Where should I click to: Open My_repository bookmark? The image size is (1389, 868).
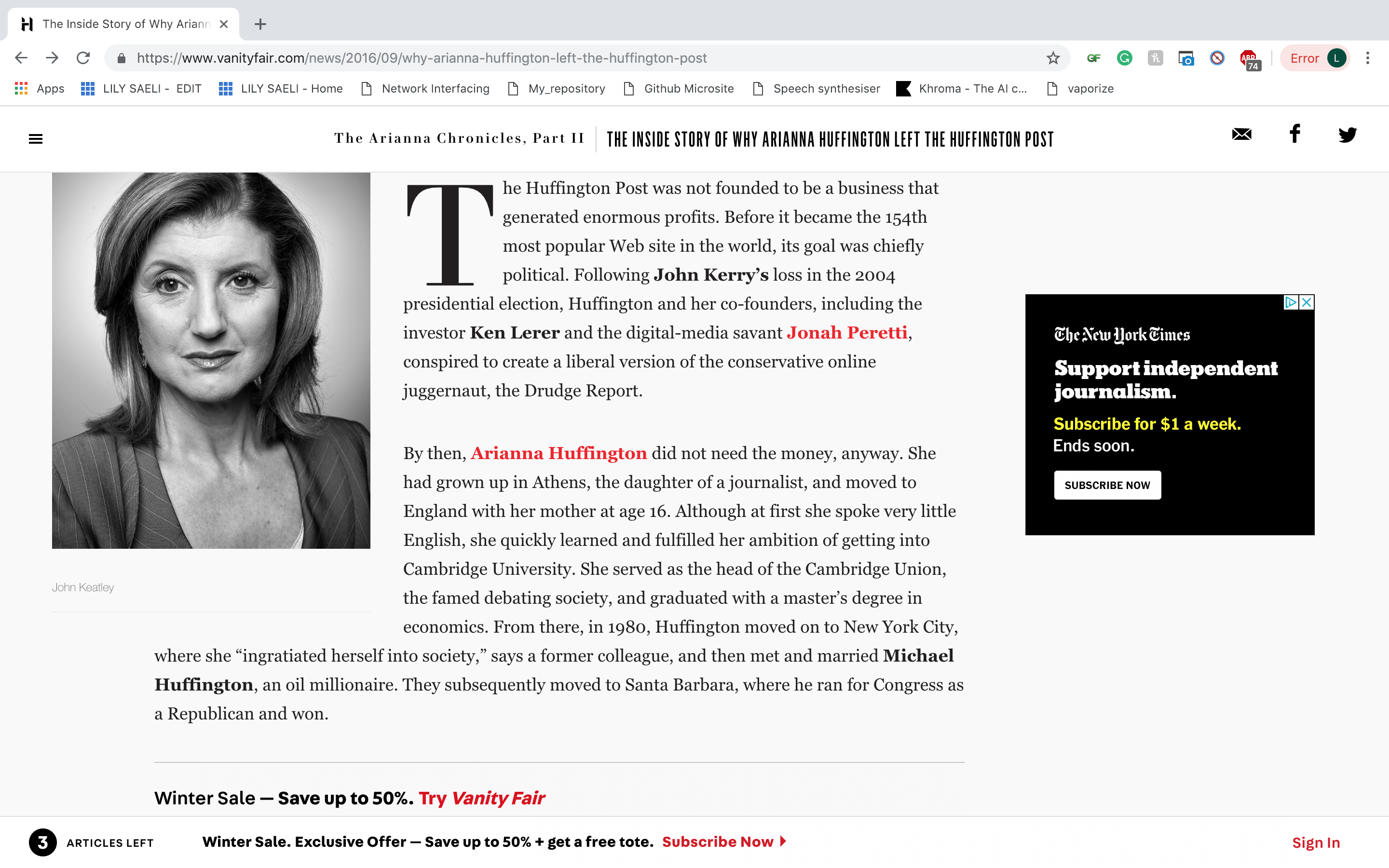(557, 88)
